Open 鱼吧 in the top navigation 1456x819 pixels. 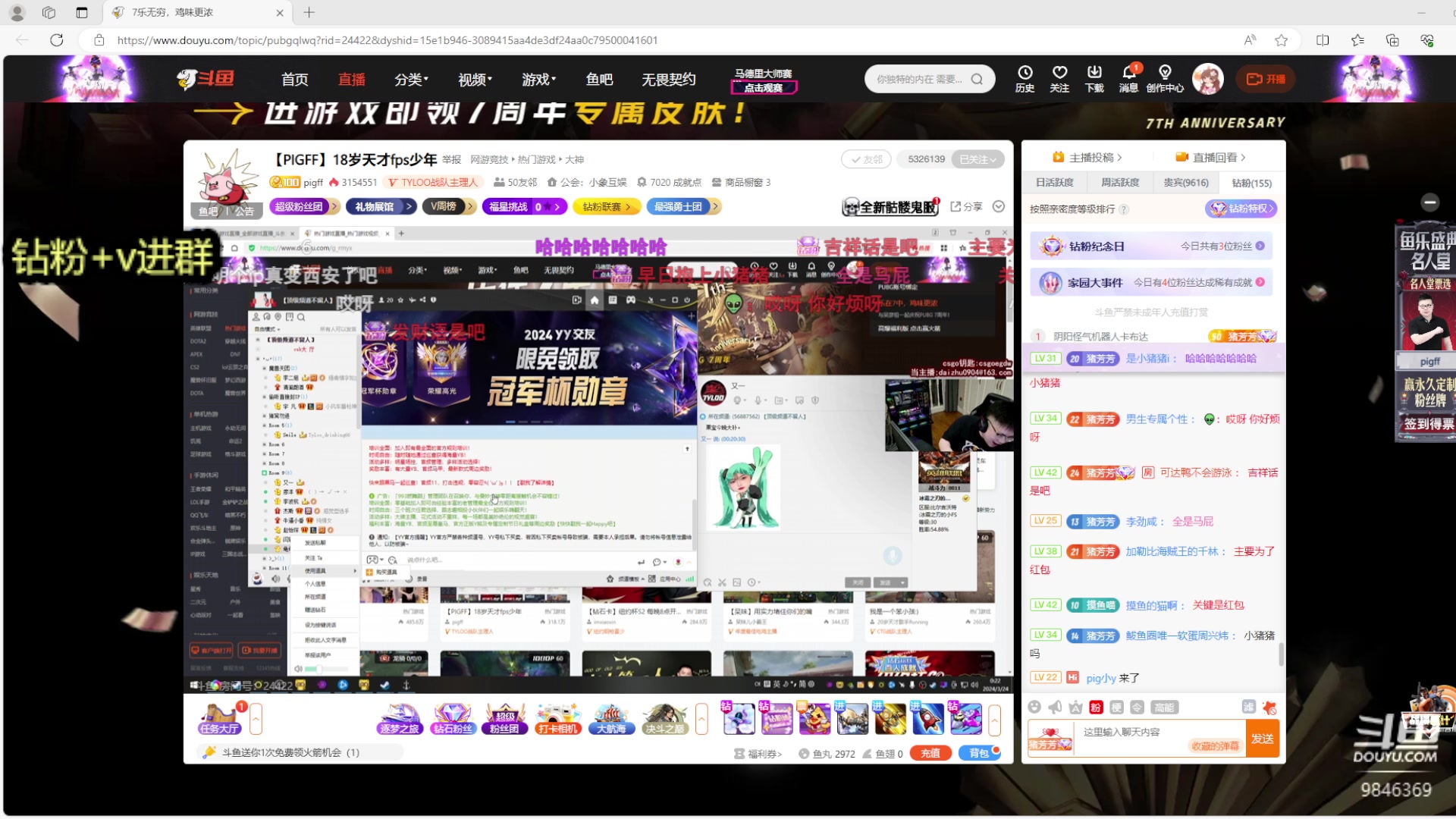[x=599, y=79]
